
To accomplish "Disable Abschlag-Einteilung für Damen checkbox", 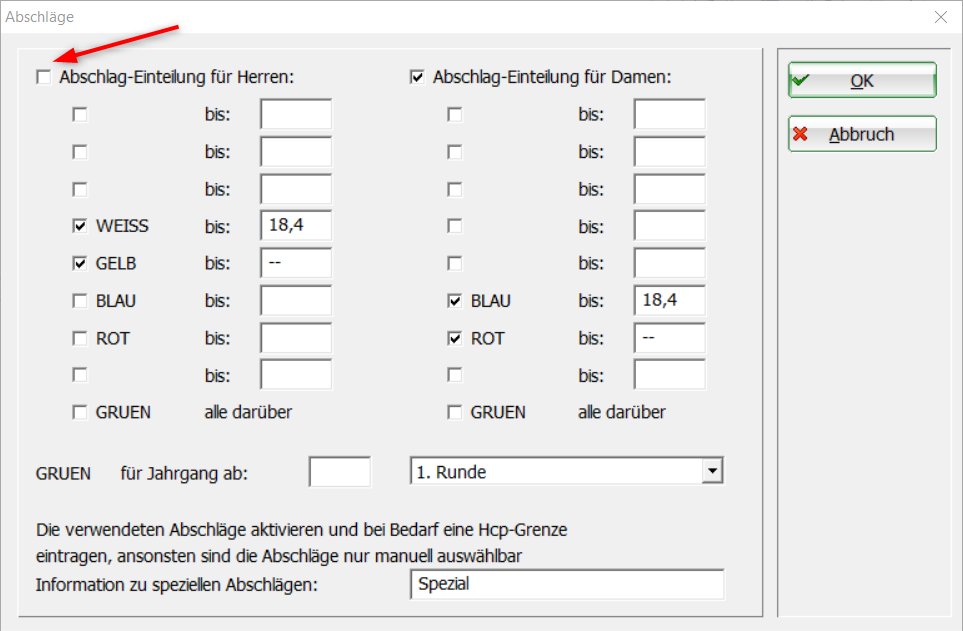I will [x=417, y=77].
